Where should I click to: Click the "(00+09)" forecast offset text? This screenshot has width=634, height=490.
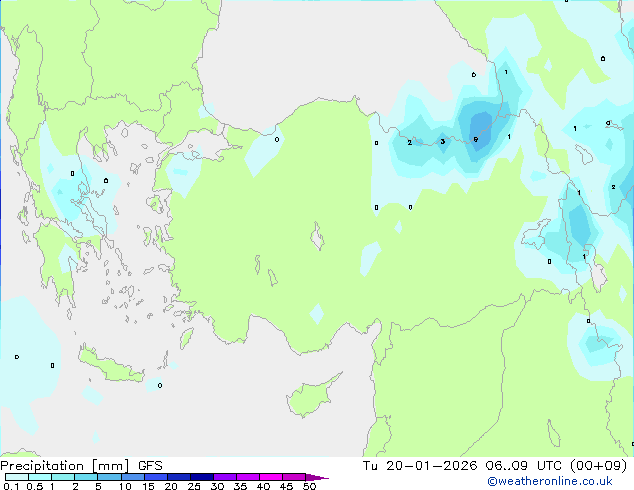tap(598, 466)
